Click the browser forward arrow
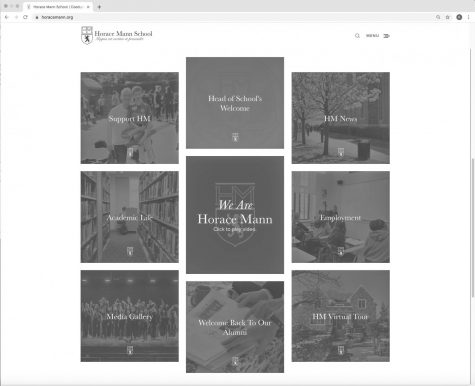475x386 pixels. tap(16, 17)
